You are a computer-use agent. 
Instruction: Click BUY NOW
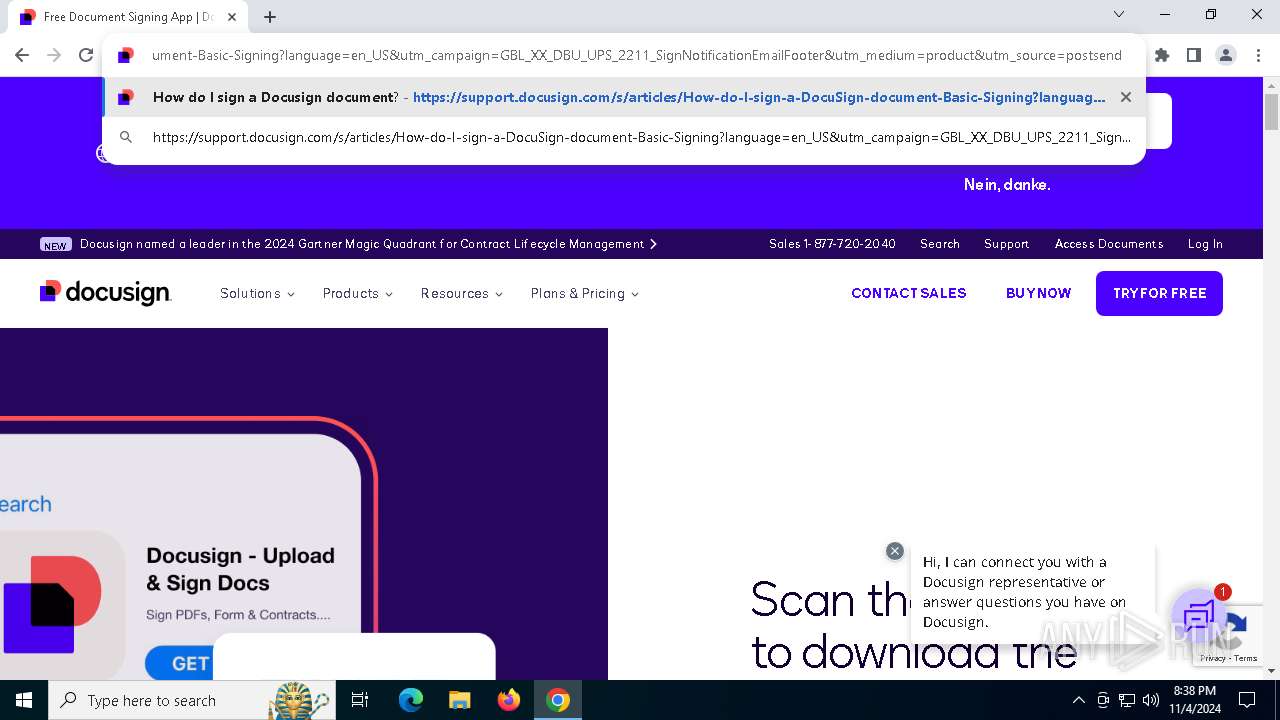point(1038,293)
